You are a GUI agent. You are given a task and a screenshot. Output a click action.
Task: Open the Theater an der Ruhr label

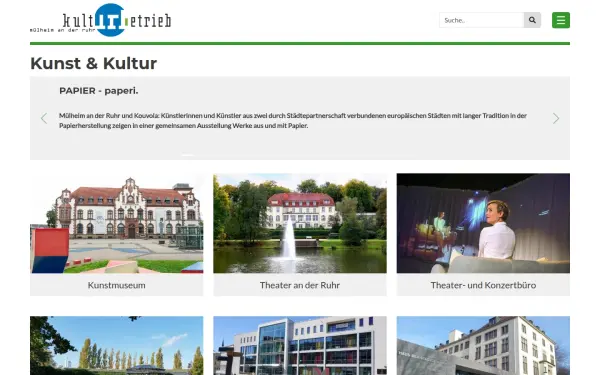tap(300, 285)
